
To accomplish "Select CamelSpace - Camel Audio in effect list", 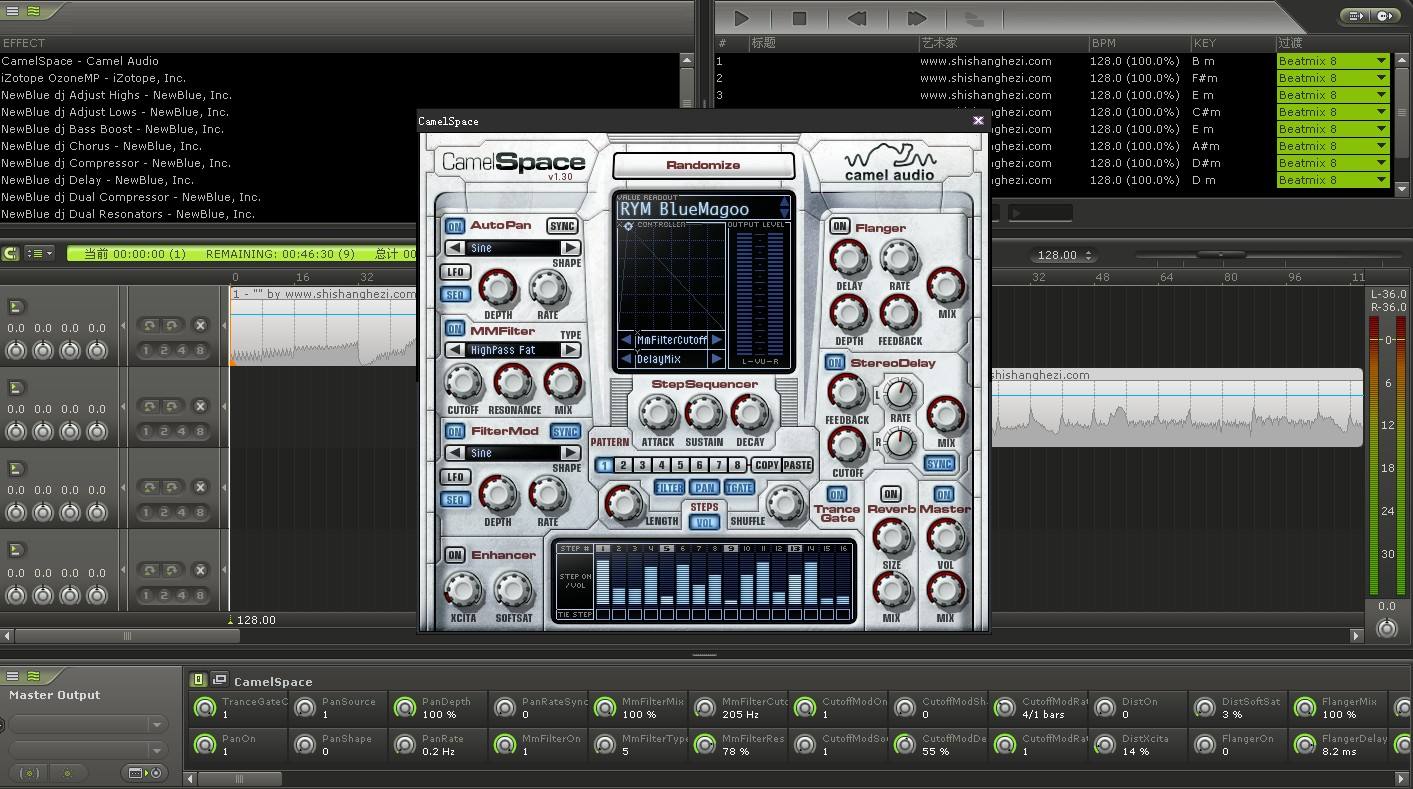I will tap(80, 61).
